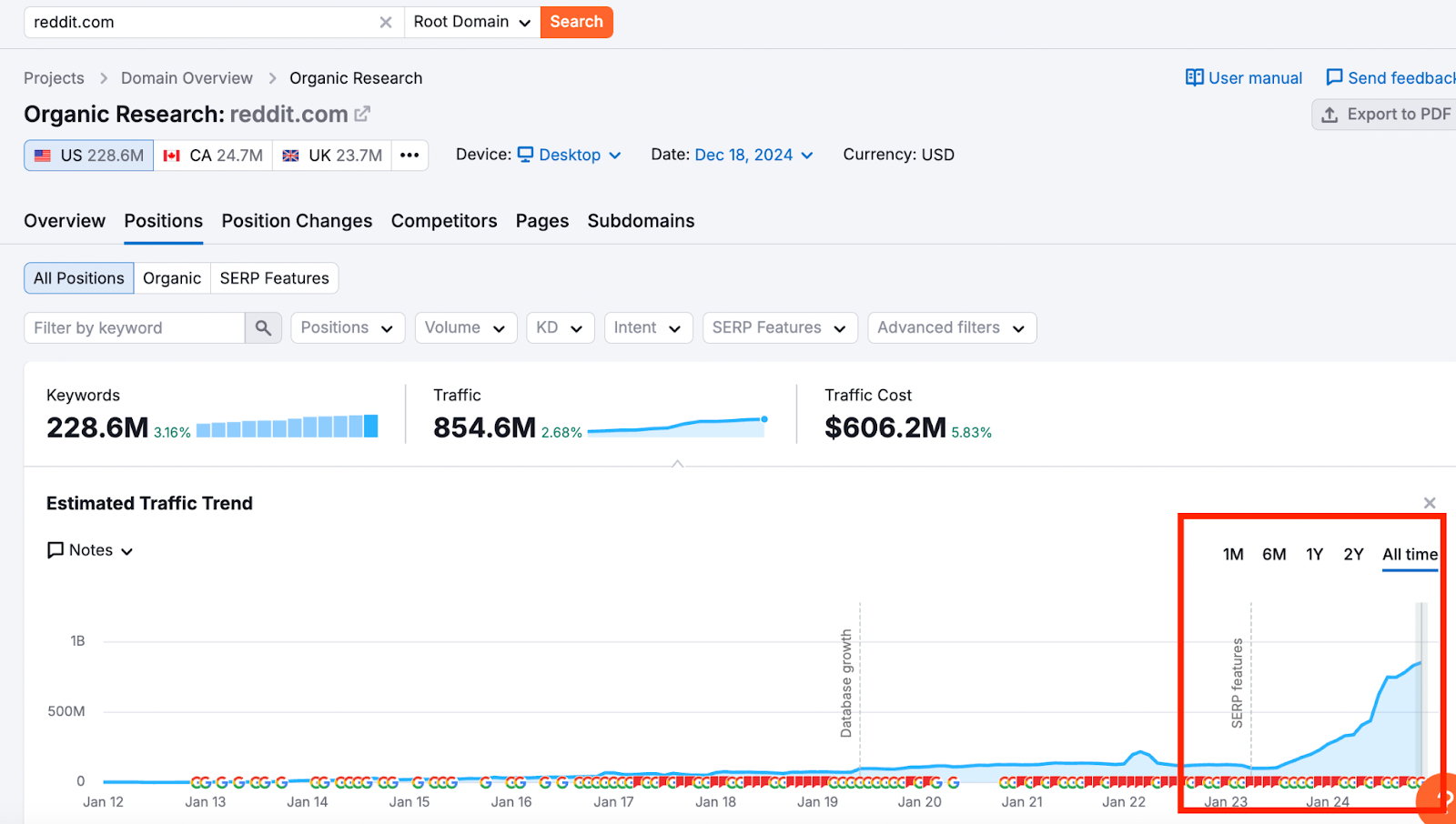This screenshot has width=1456, height=824.
Task: Select the Organic positions filter
Action: [172, 278]
